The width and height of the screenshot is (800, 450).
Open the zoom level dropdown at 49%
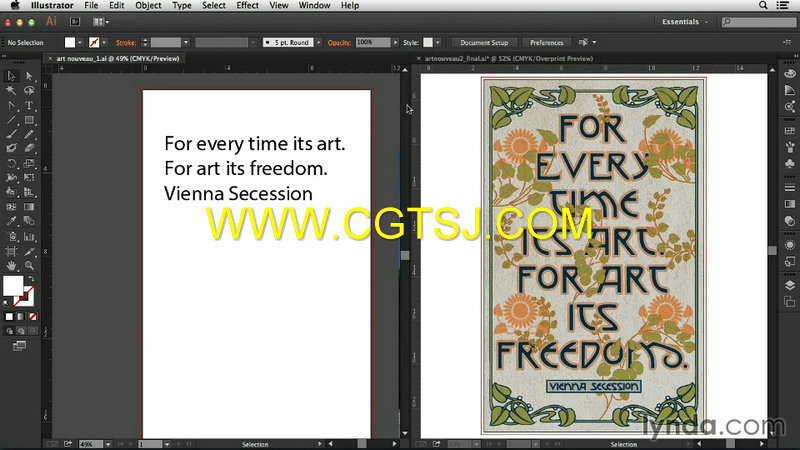[x=108, y=444]
